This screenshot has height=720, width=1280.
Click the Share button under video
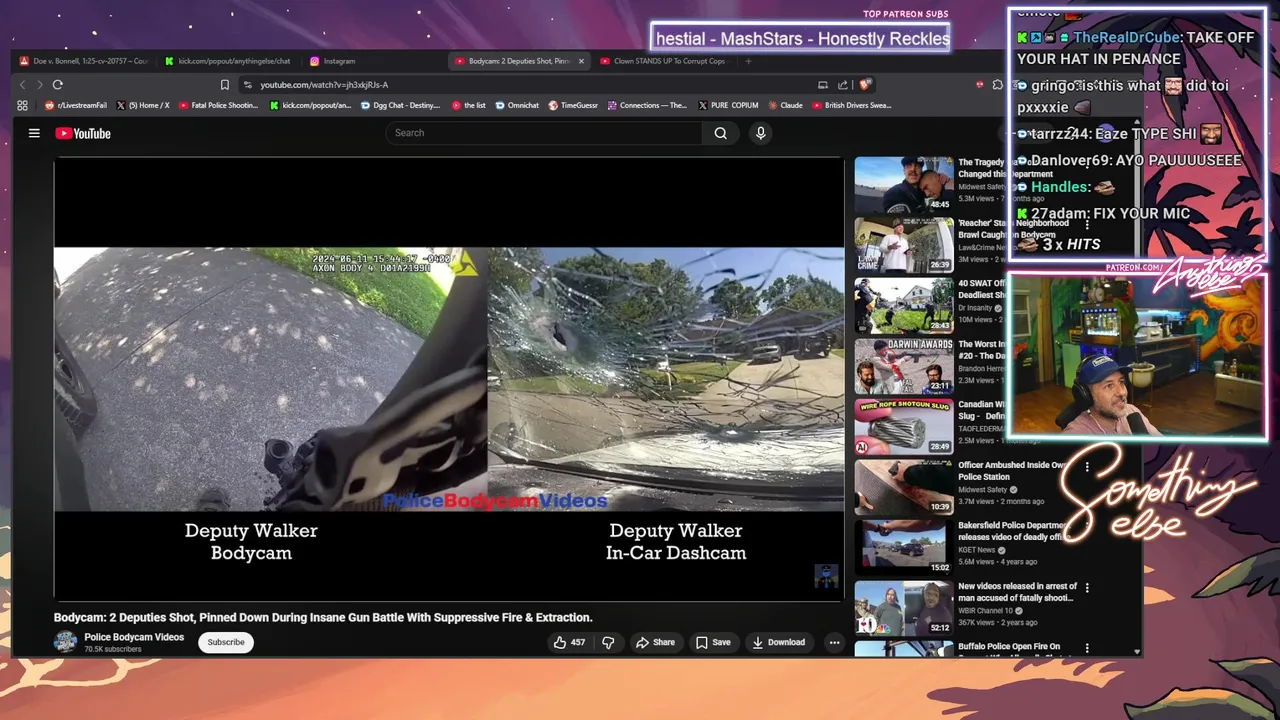[655, 642]
